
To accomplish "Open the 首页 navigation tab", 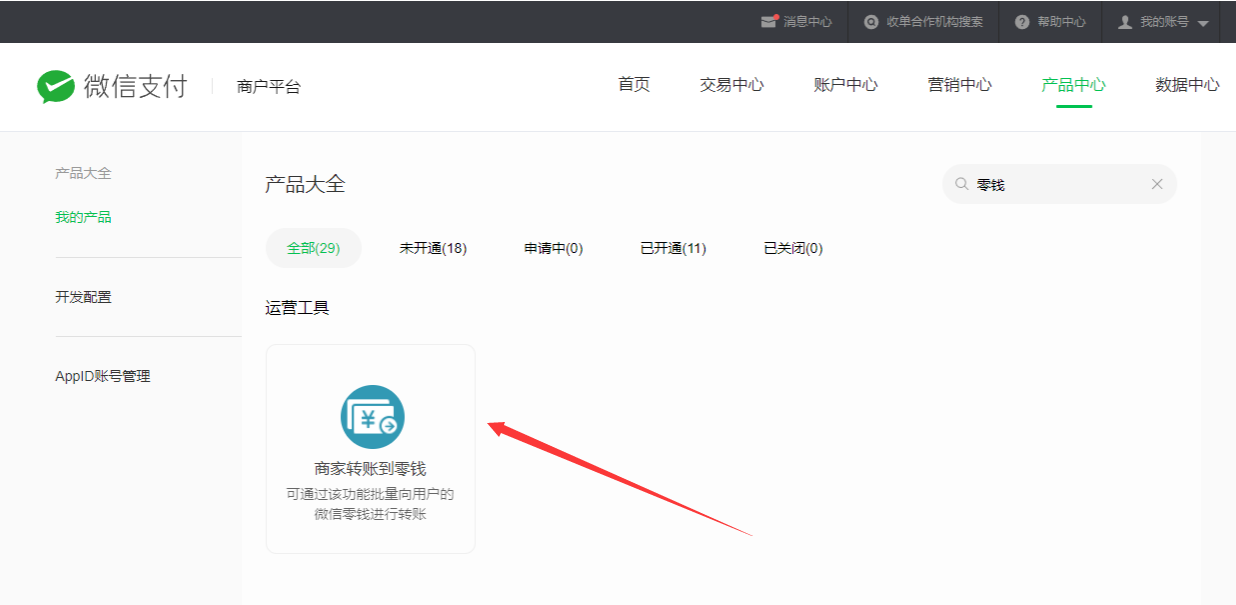I will click(x=634, y=85).
